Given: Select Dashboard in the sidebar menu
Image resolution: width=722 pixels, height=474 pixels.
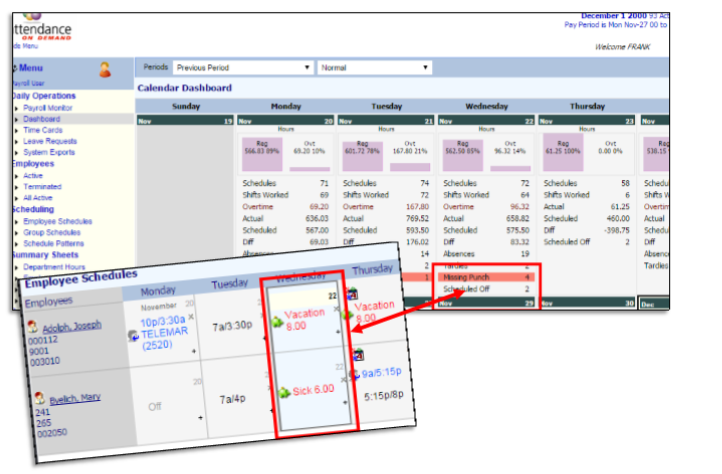Looking at the screenshot, I should [x=41, y=118].
